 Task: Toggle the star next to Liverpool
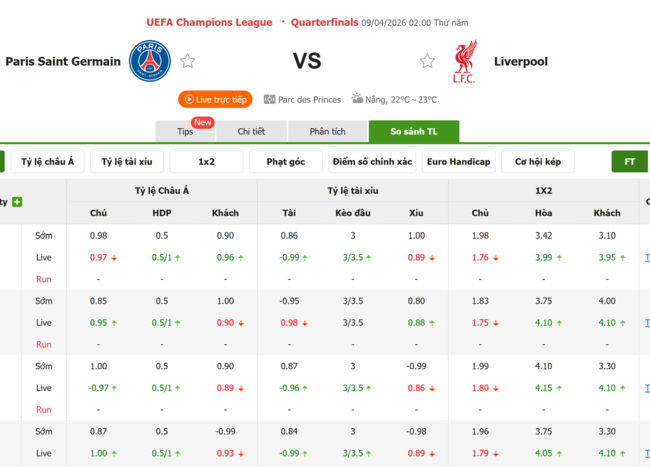(427, 61)
